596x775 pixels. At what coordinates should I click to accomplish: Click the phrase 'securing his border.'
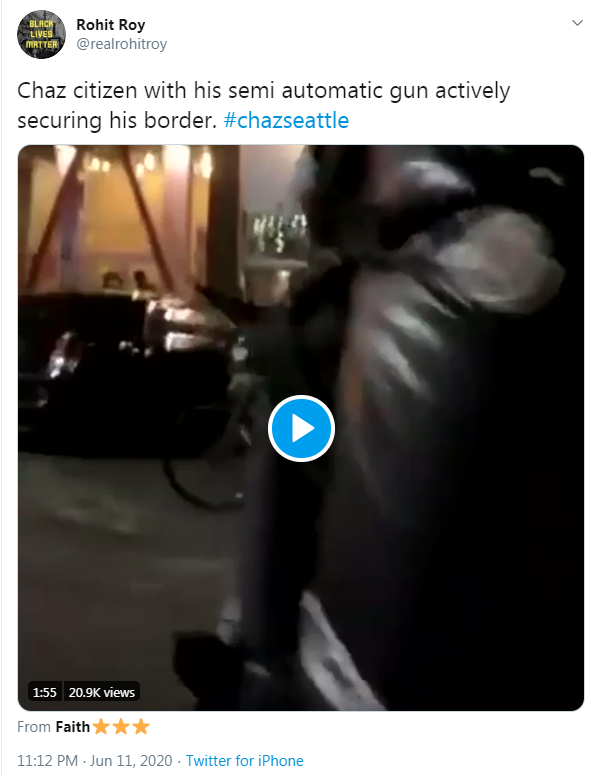coord(117,121)
